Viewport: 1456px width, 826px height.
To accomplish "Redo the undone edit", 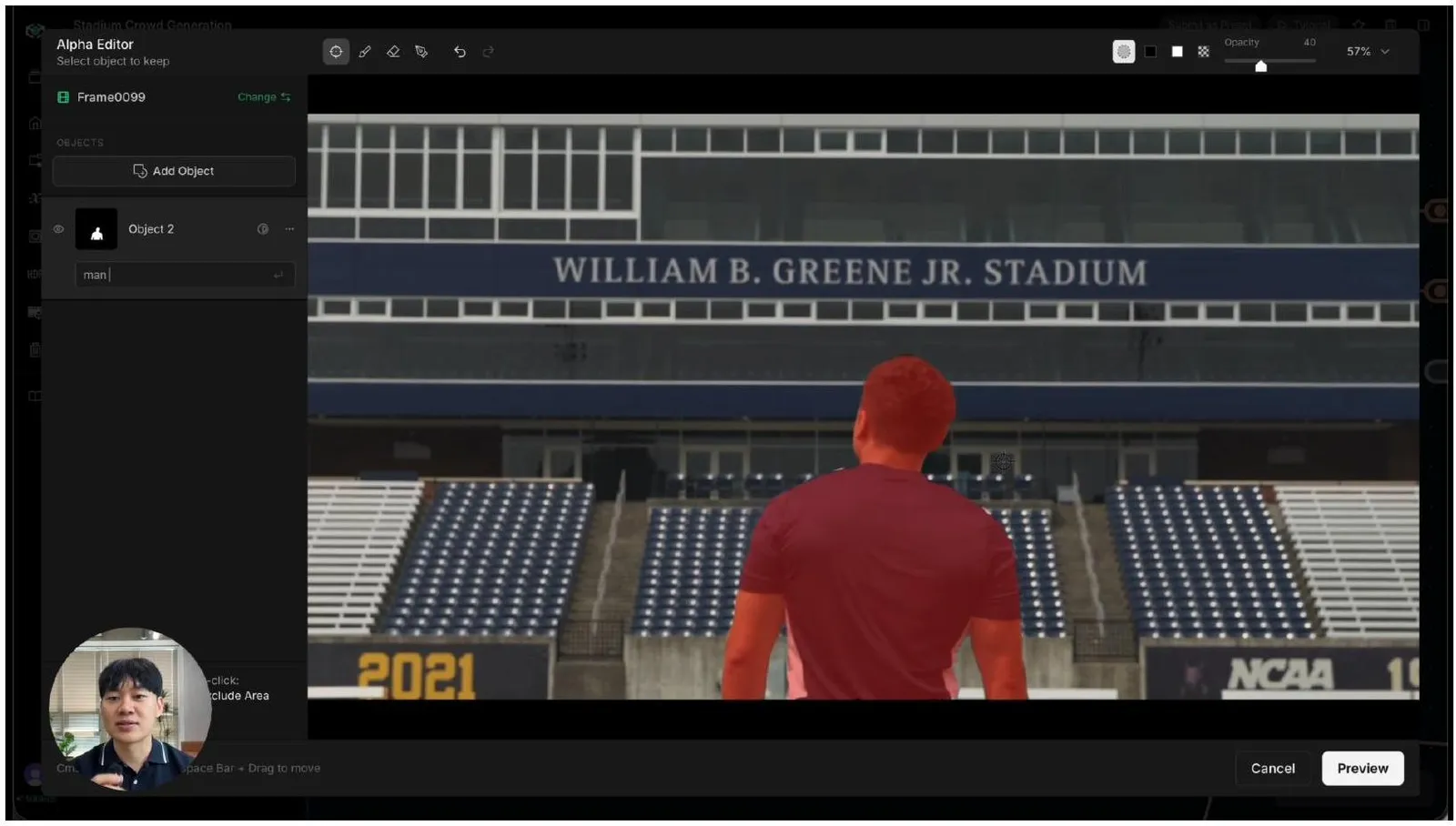I will (489, 52).
